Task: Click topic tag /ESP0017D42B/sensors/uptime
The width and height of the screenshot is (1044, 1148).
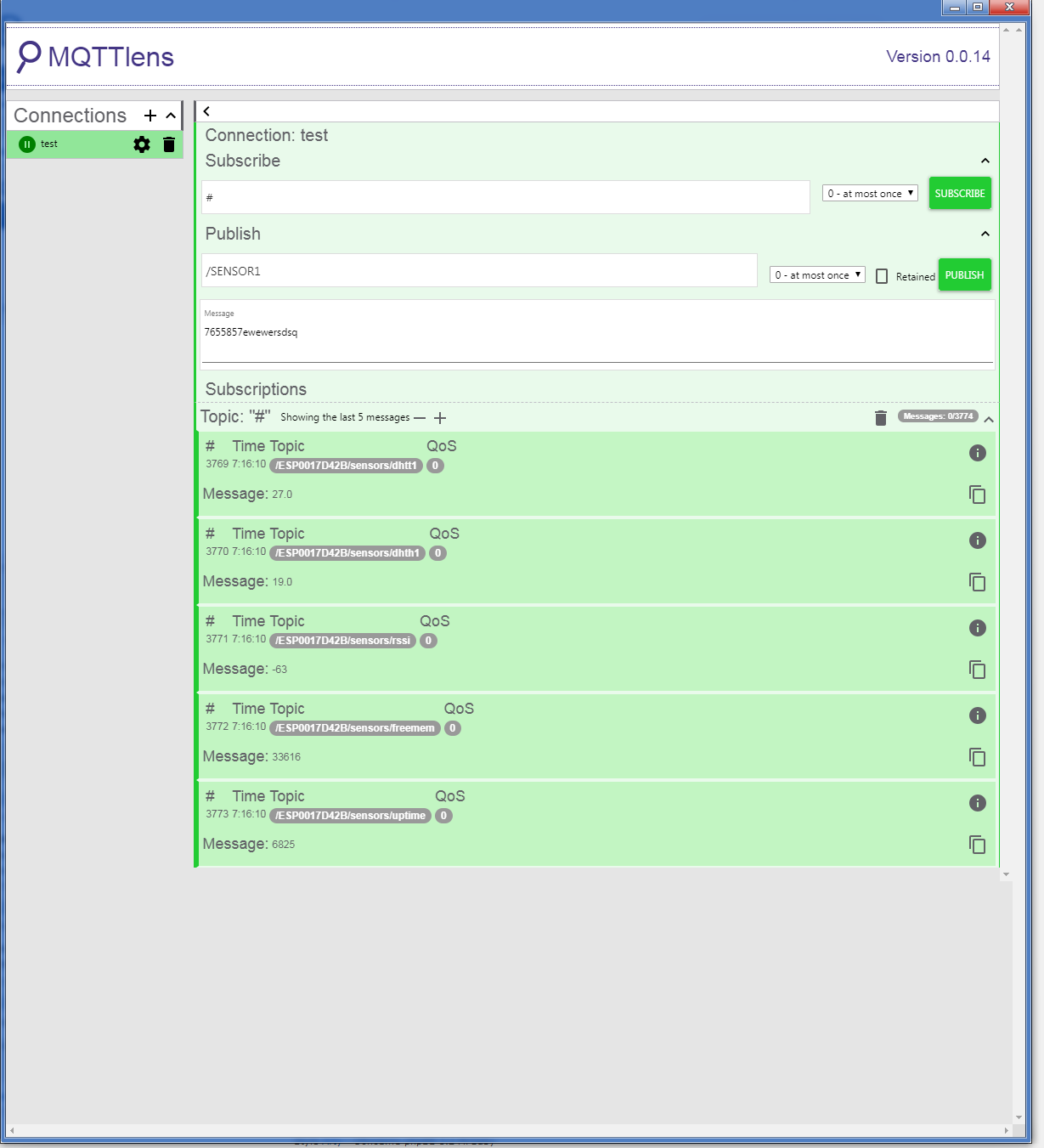Action: point(351,816)
